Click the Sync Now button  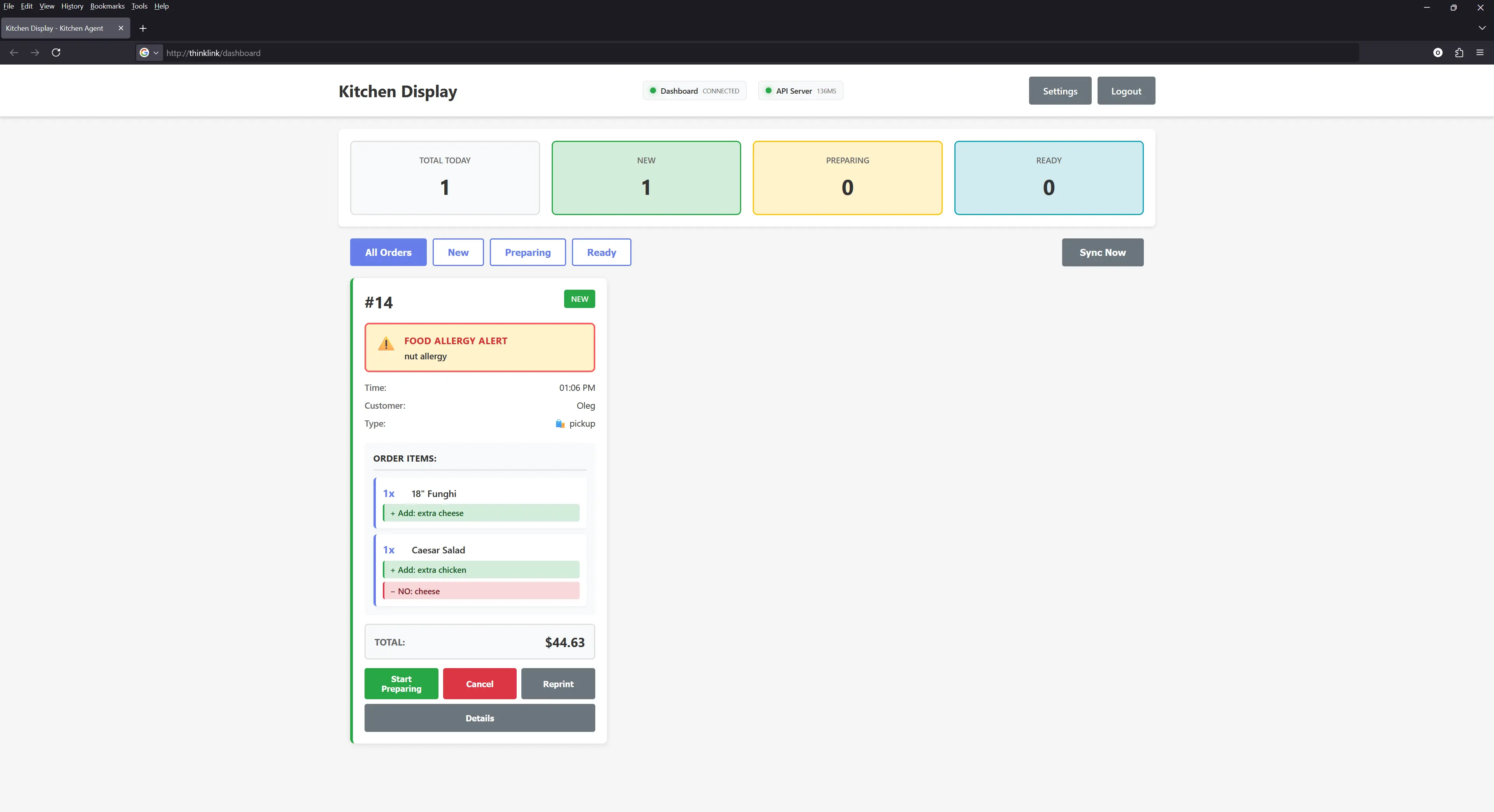click(x=1102, y=252)
